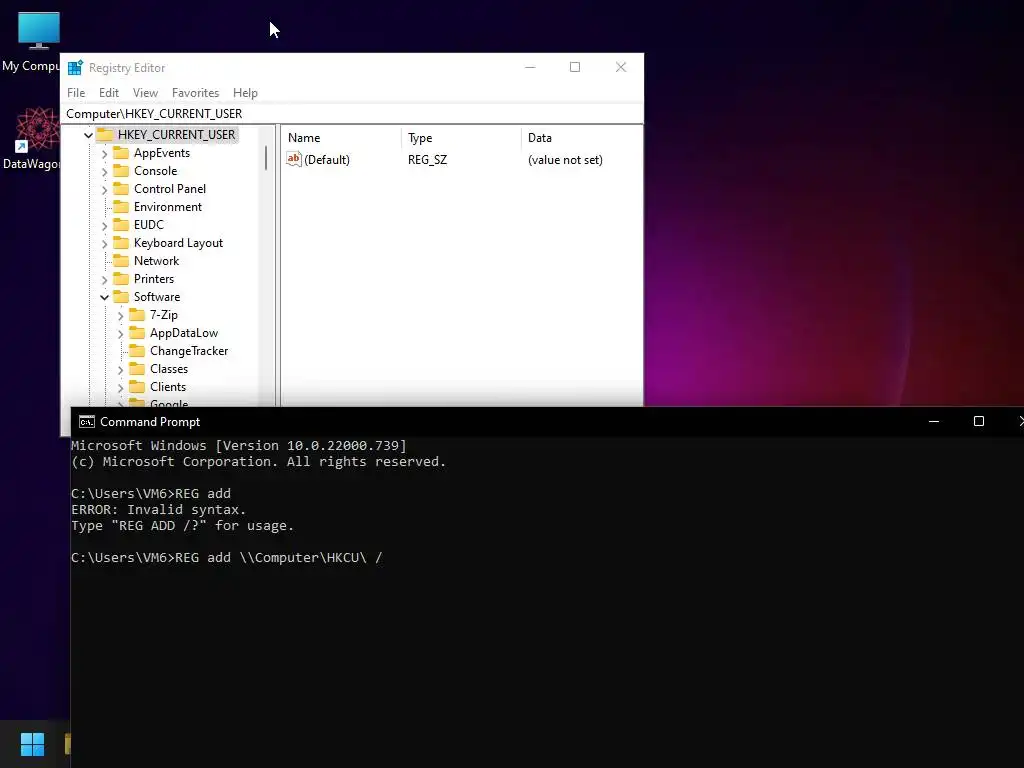Click the "(value not set)" data cell

pos(565,160)
